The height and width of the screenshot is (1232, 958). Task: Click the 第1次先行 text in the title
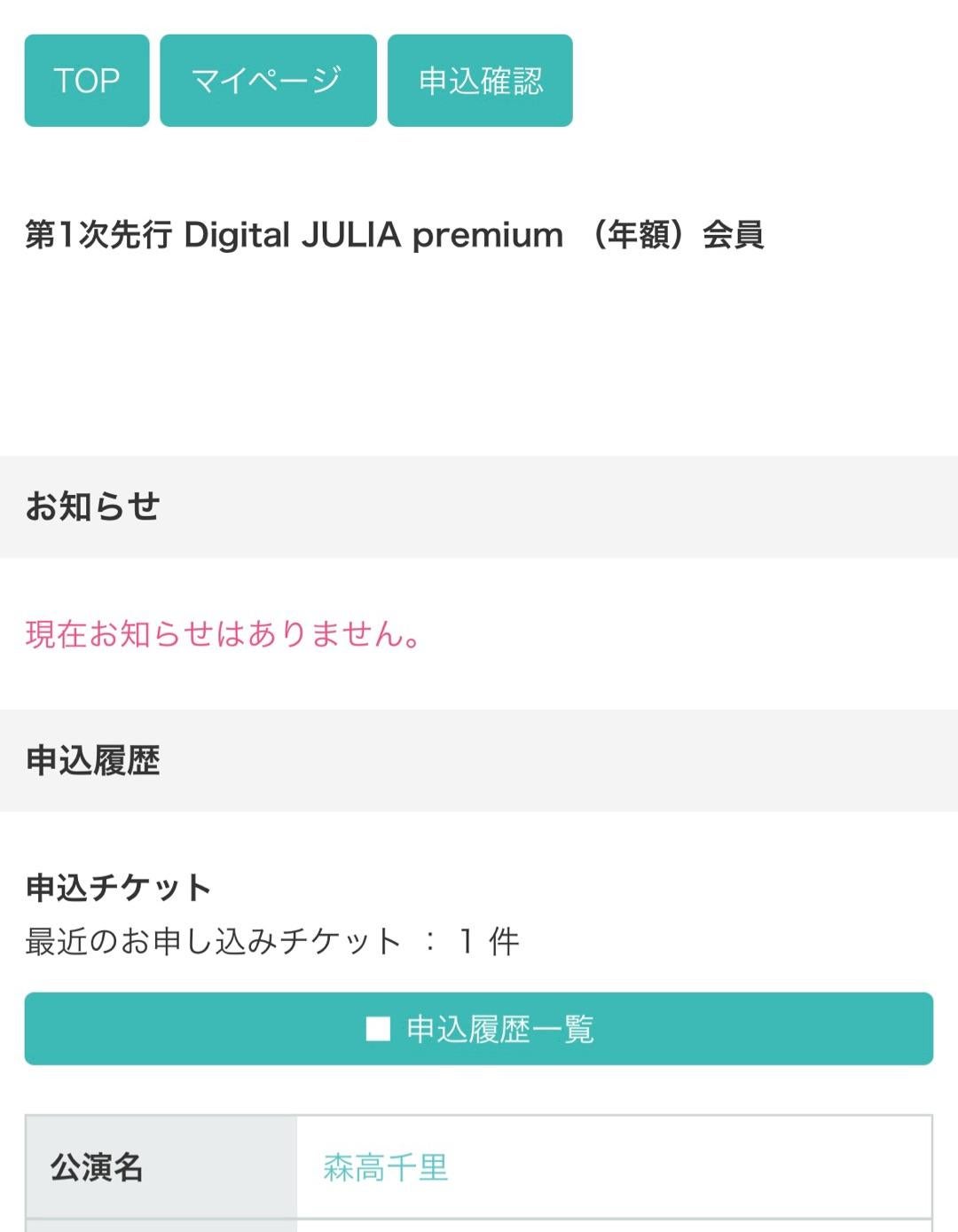[x=98, y=236]
